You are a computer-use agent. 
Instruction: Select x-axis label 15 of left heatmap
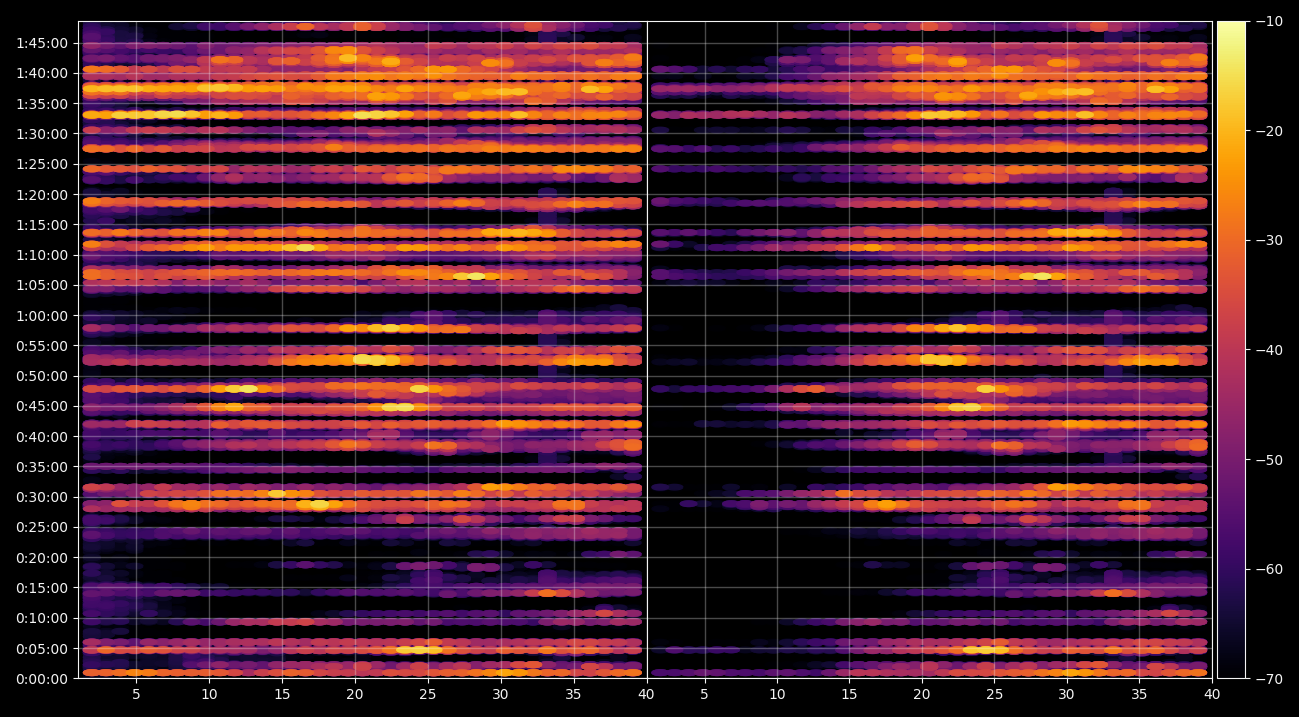click(281, 694)
